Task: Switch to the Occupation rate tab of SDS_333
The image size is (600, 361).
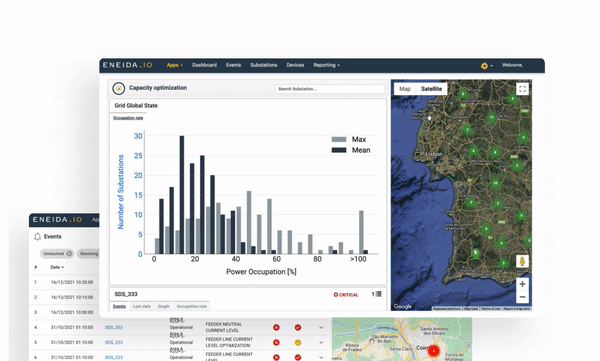Action: click(x=191, y=306)
